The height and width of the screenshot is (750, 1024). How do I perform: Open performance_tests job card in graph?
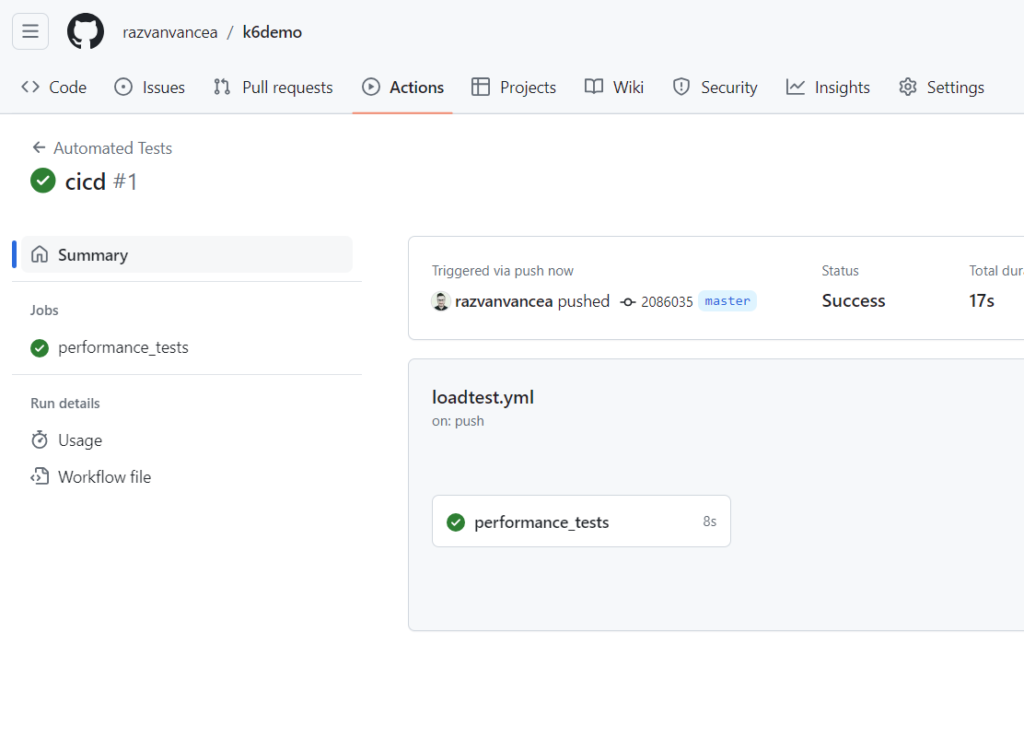(581, 521)
